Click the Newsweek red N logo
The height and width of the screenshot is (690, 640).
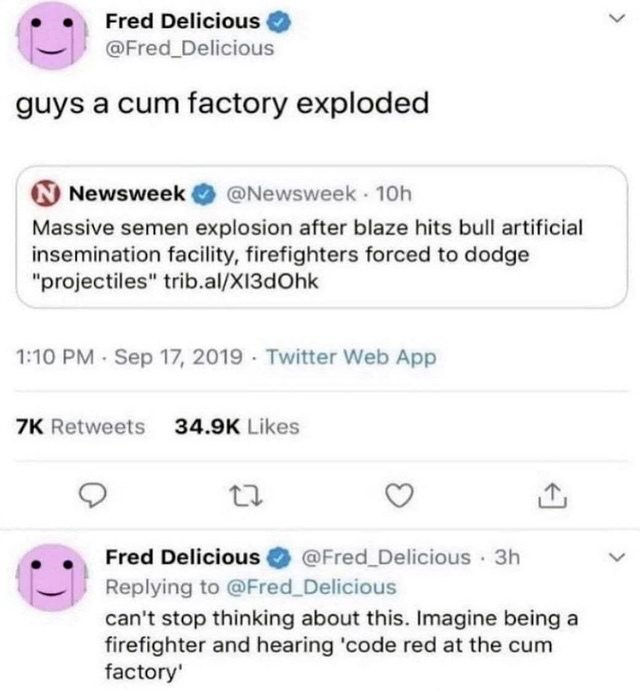[45, 194]
